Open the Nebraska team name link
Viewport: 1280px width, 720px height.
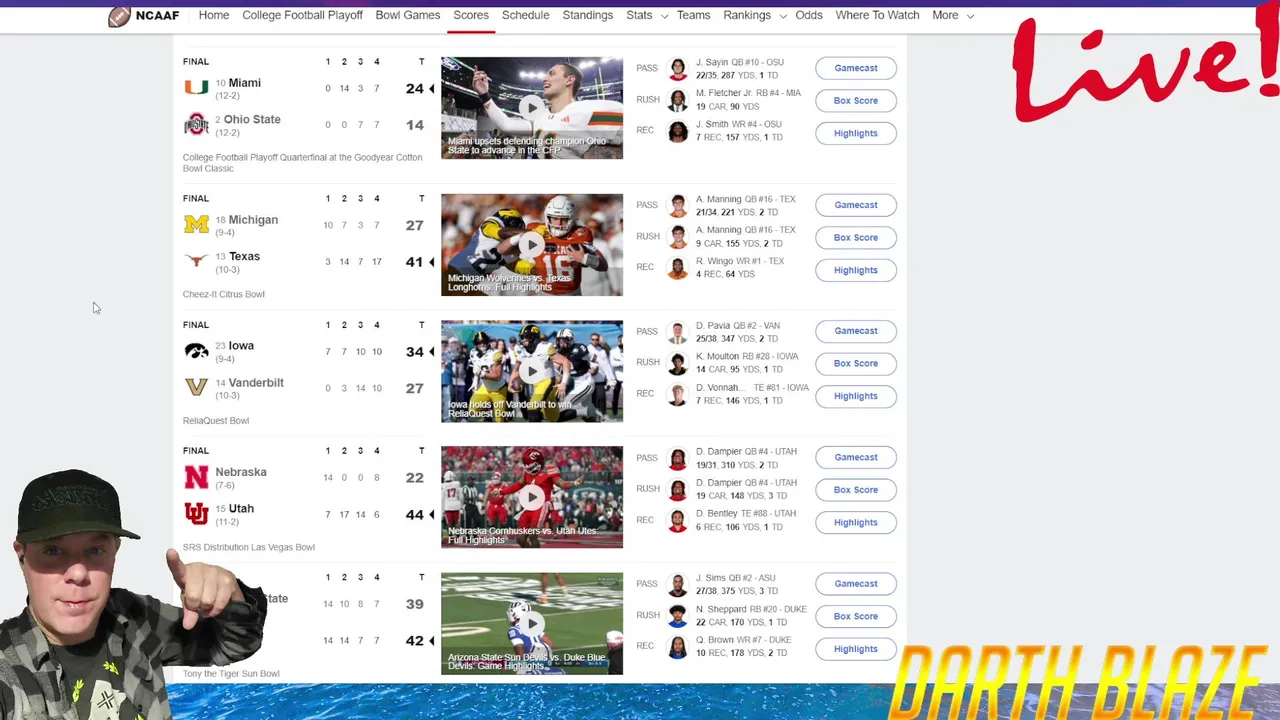point(241,472)
